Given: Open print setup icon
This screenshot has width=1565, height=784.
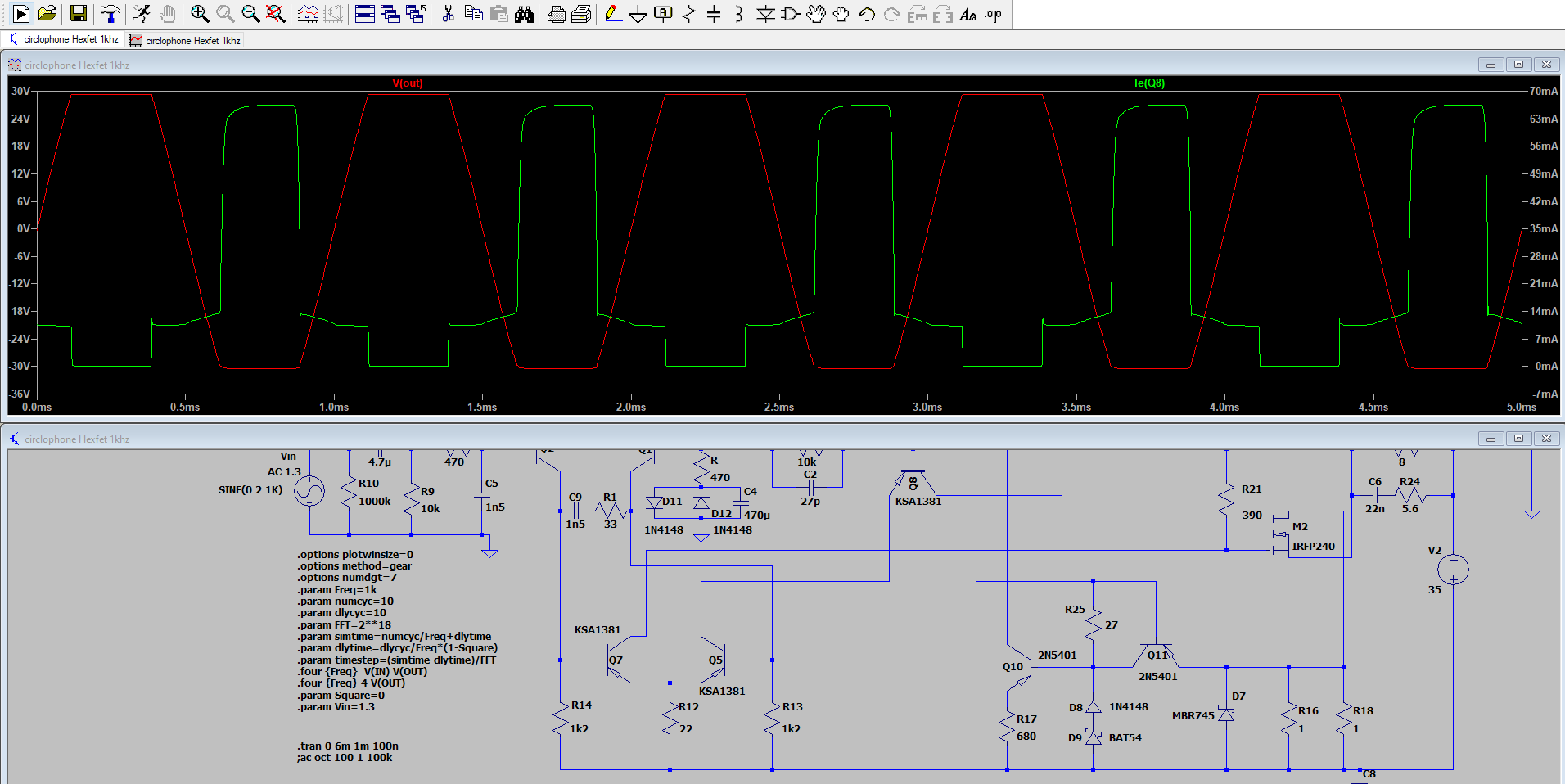Looking at the screenshot, I should pos(582,14).
